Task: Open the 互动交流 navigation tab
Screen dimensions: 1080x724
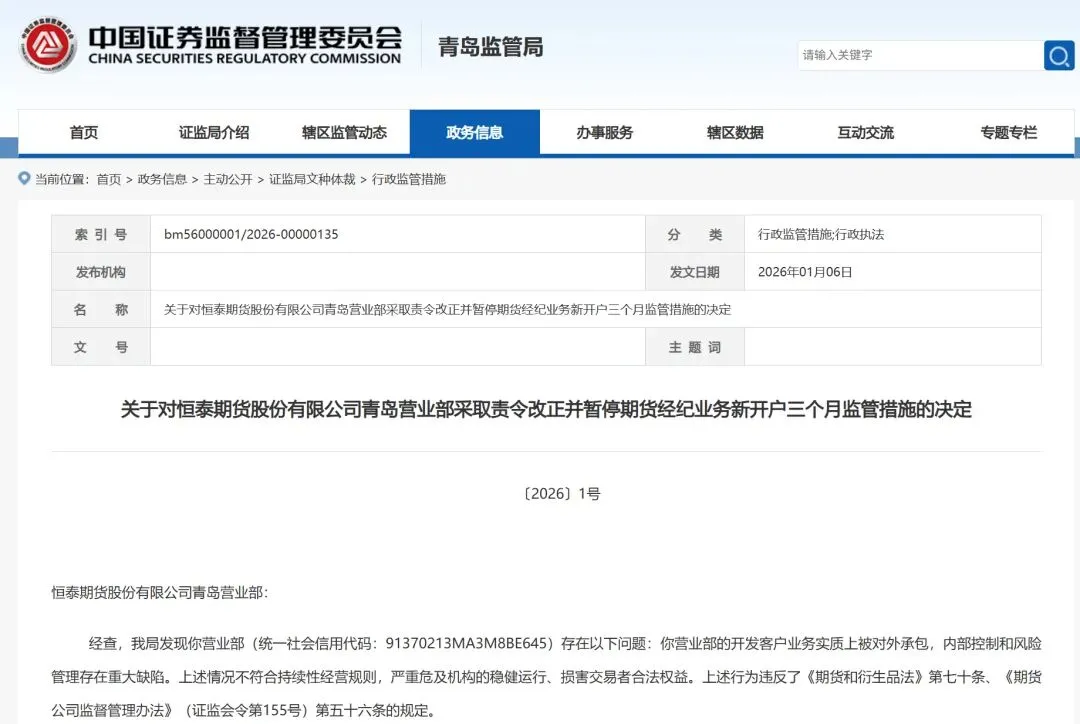Action: coord(865,132)
